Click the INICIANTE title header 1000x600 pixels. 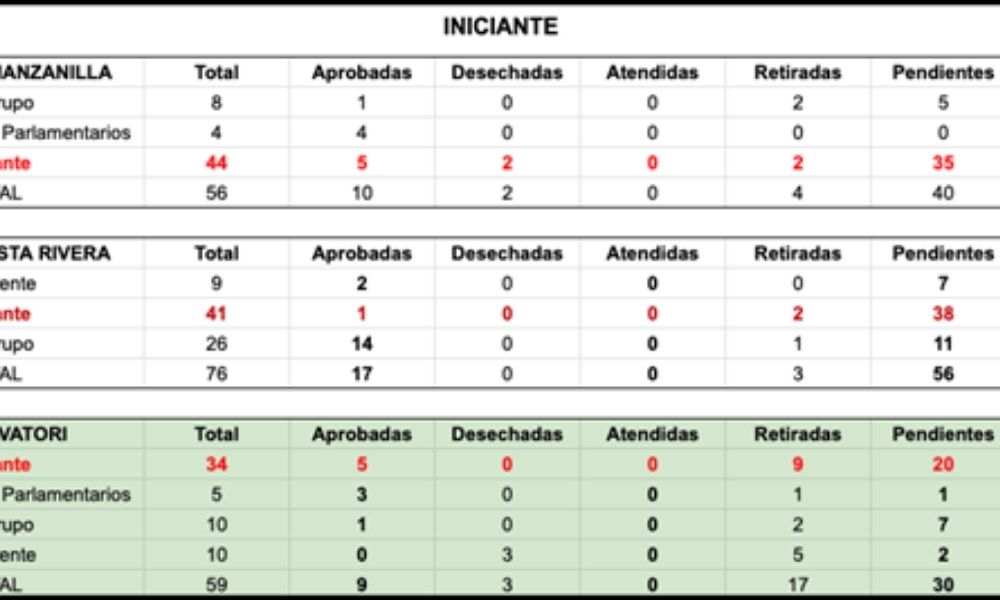[501, 27]
